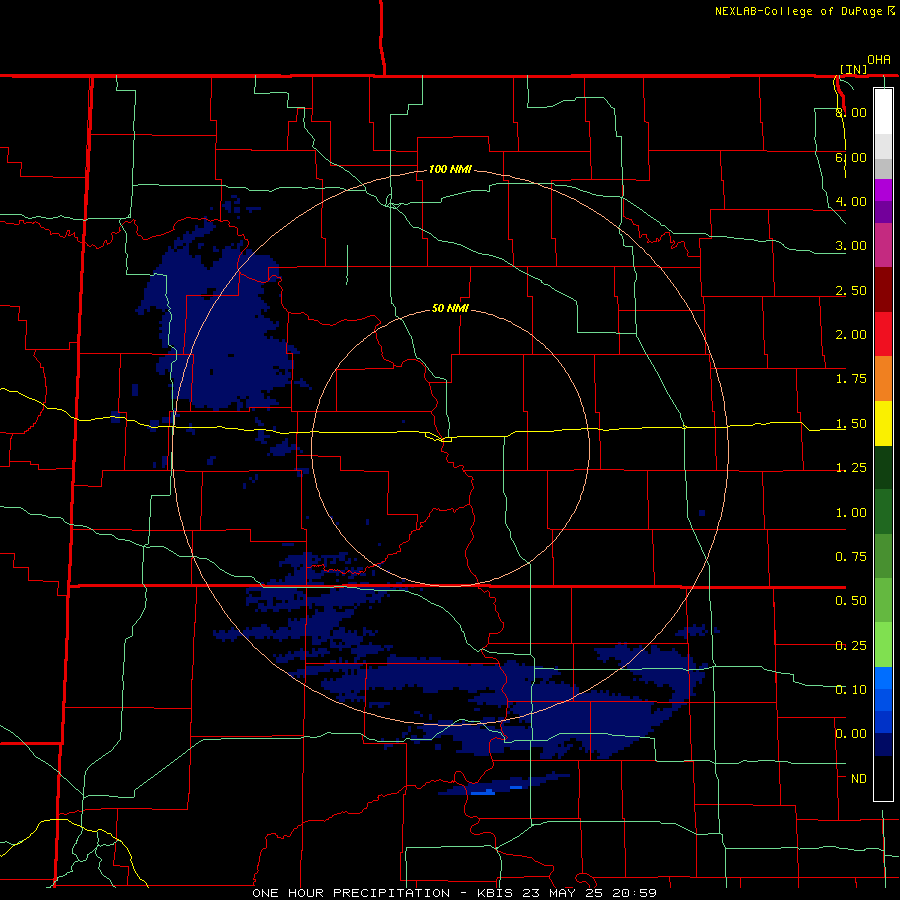Select the dark red legend color swatch

[883, 290]
